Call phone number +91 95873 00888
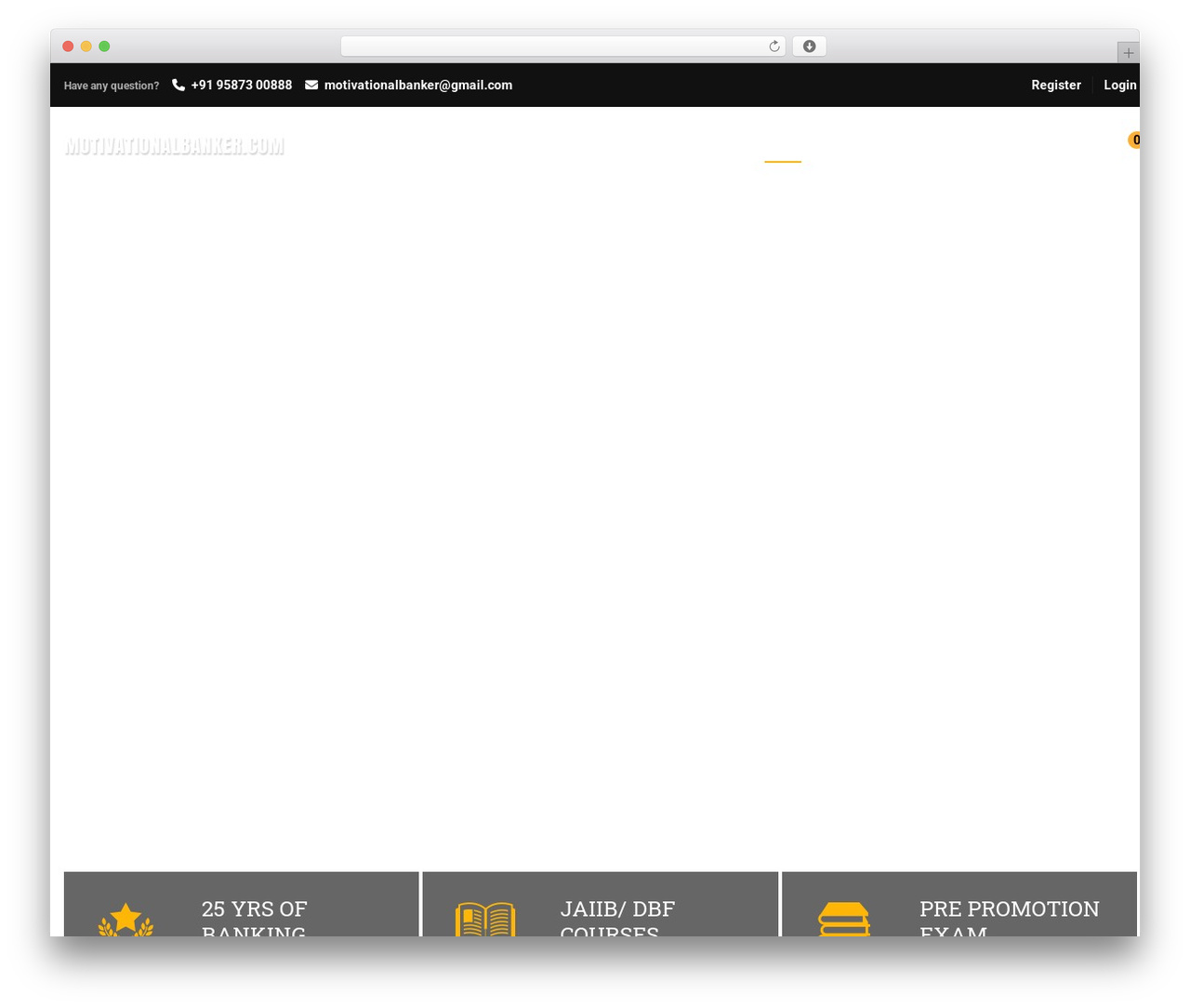The width and height of the screenshot is (1190, 1008). tap(242, 85)
